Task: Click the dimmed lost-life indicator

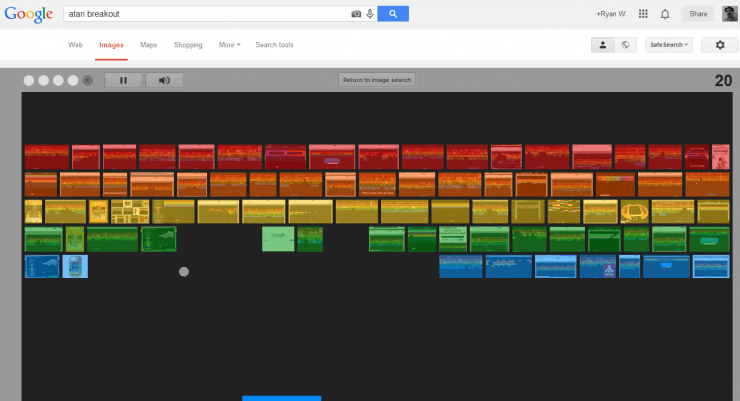Action: [88, 81]
